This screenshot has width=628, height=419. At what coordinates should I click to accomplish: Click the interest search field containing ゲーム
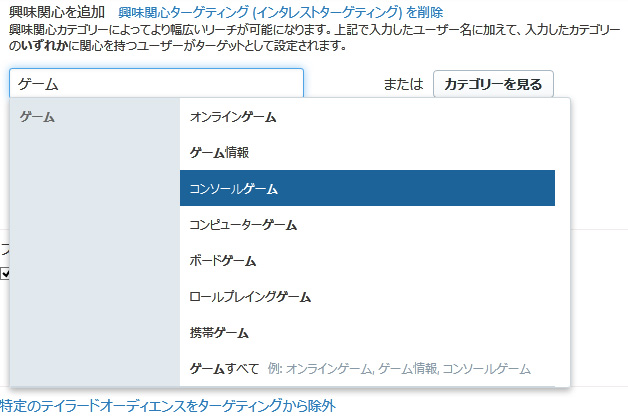pos(156,83)
